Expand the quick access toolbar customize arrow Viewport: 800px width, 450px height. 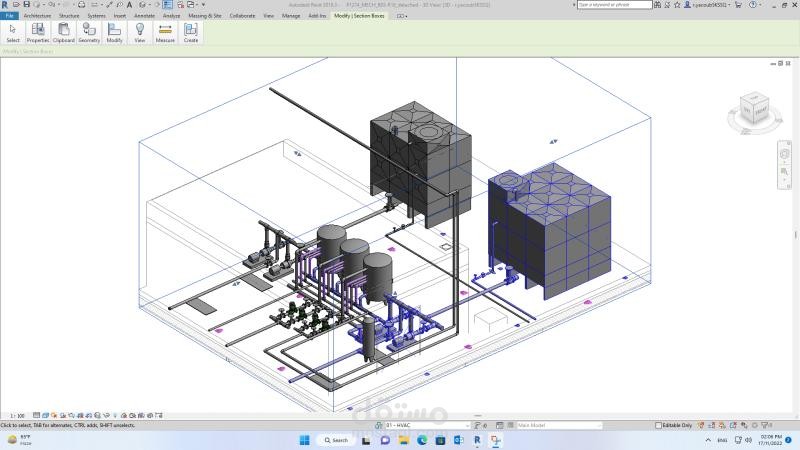coord(204,5)
